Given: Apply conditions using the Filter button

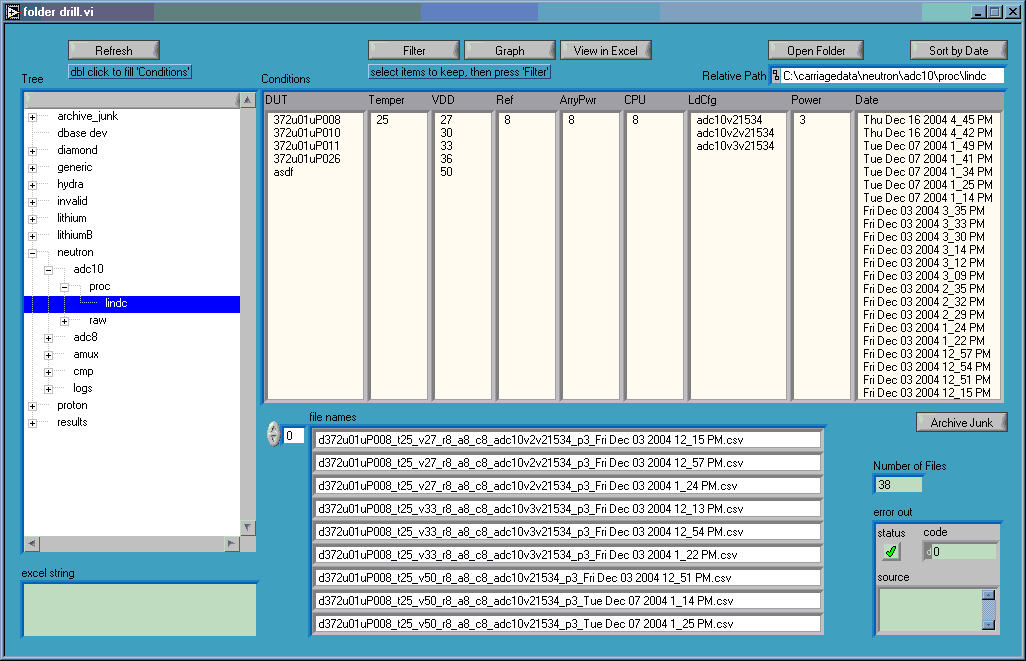Looking at the screenshot, I should 413,49.
